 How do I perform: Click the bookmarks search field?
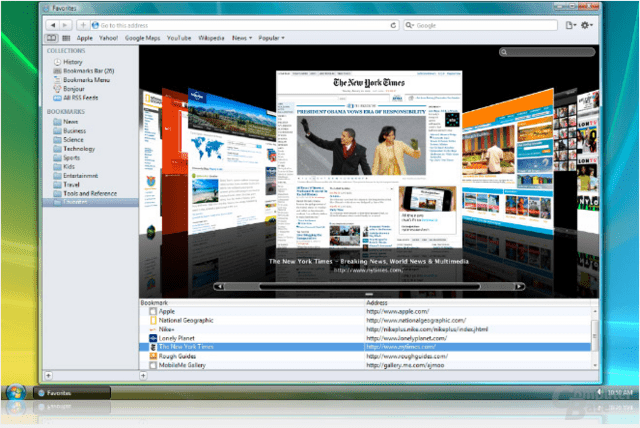coord(547,52)
